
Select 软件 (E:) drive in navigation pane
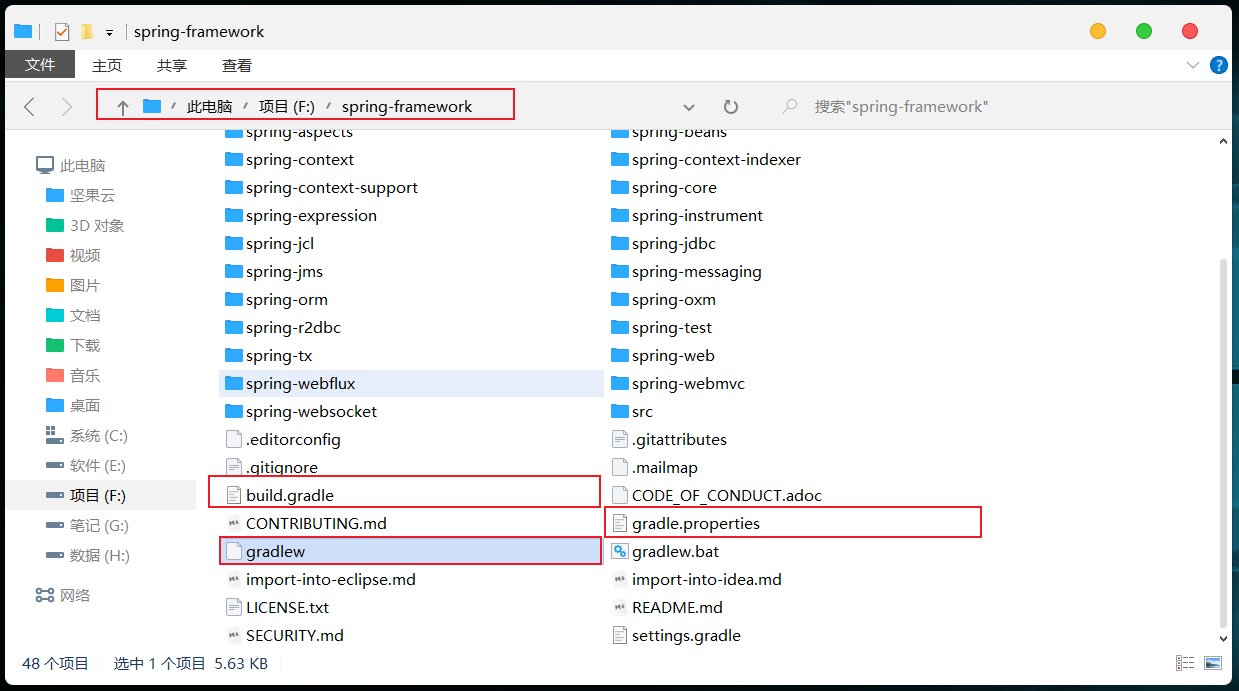[98, 465]
